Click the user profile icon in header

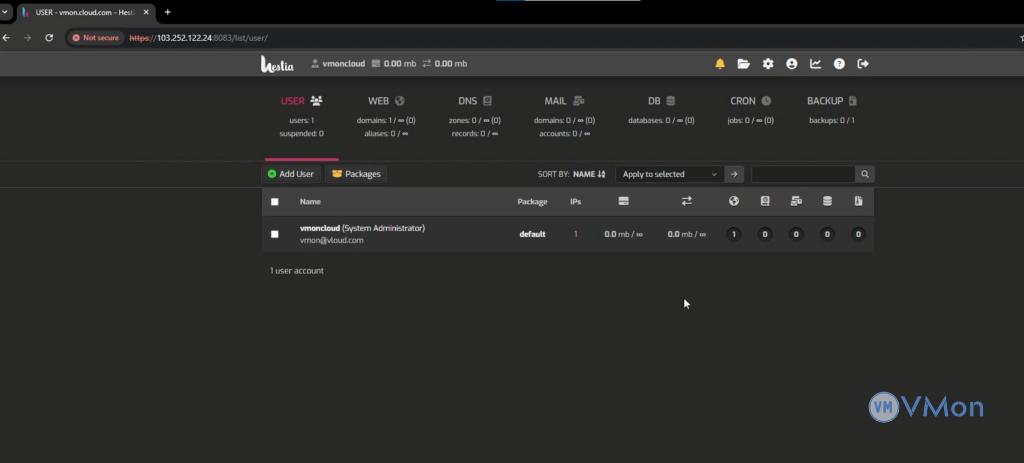(792, 64)
